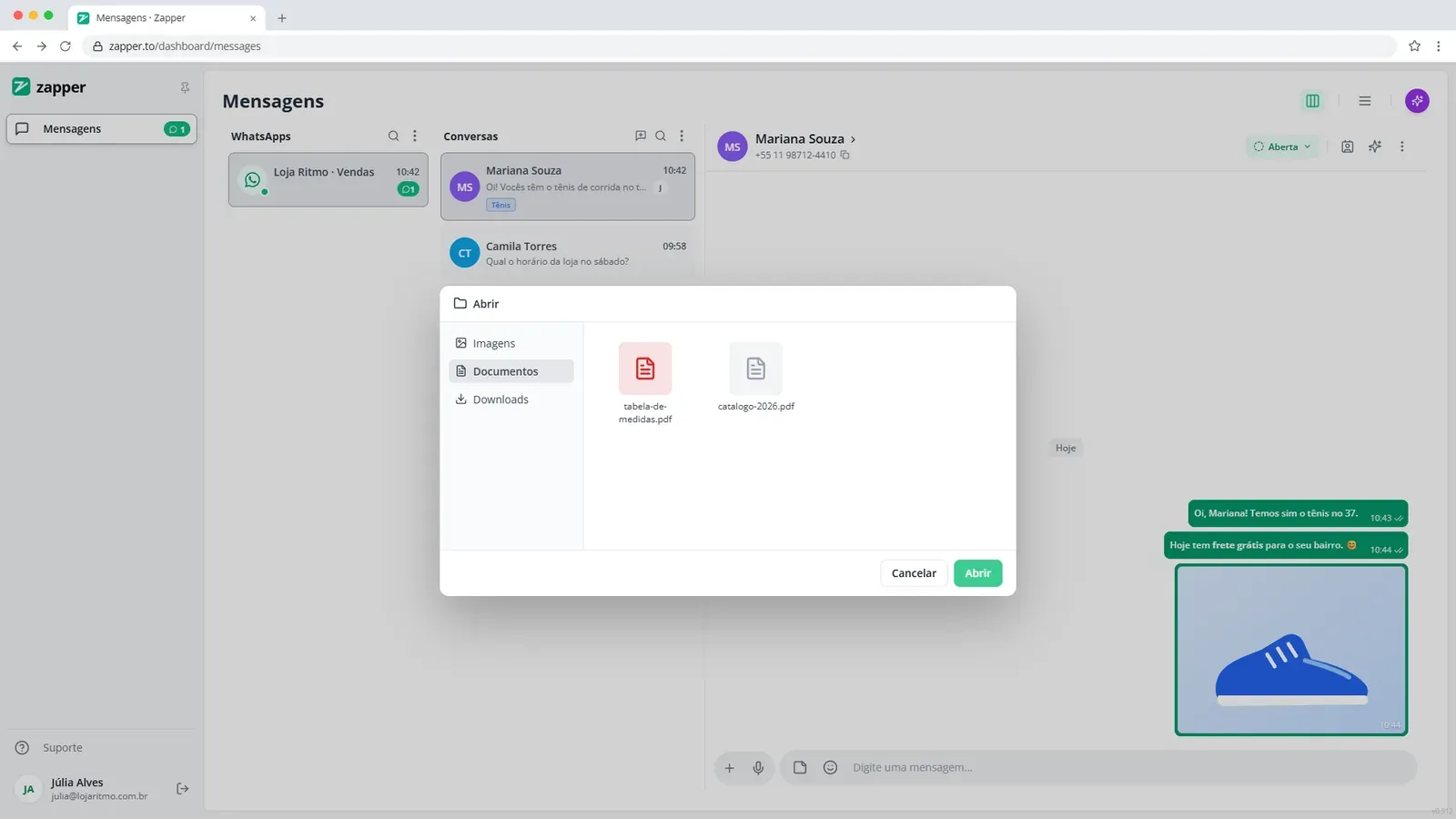Screen dimensions: 1456x819
Task: Select Downloads folder in the dialog
Action: [511, 399]
